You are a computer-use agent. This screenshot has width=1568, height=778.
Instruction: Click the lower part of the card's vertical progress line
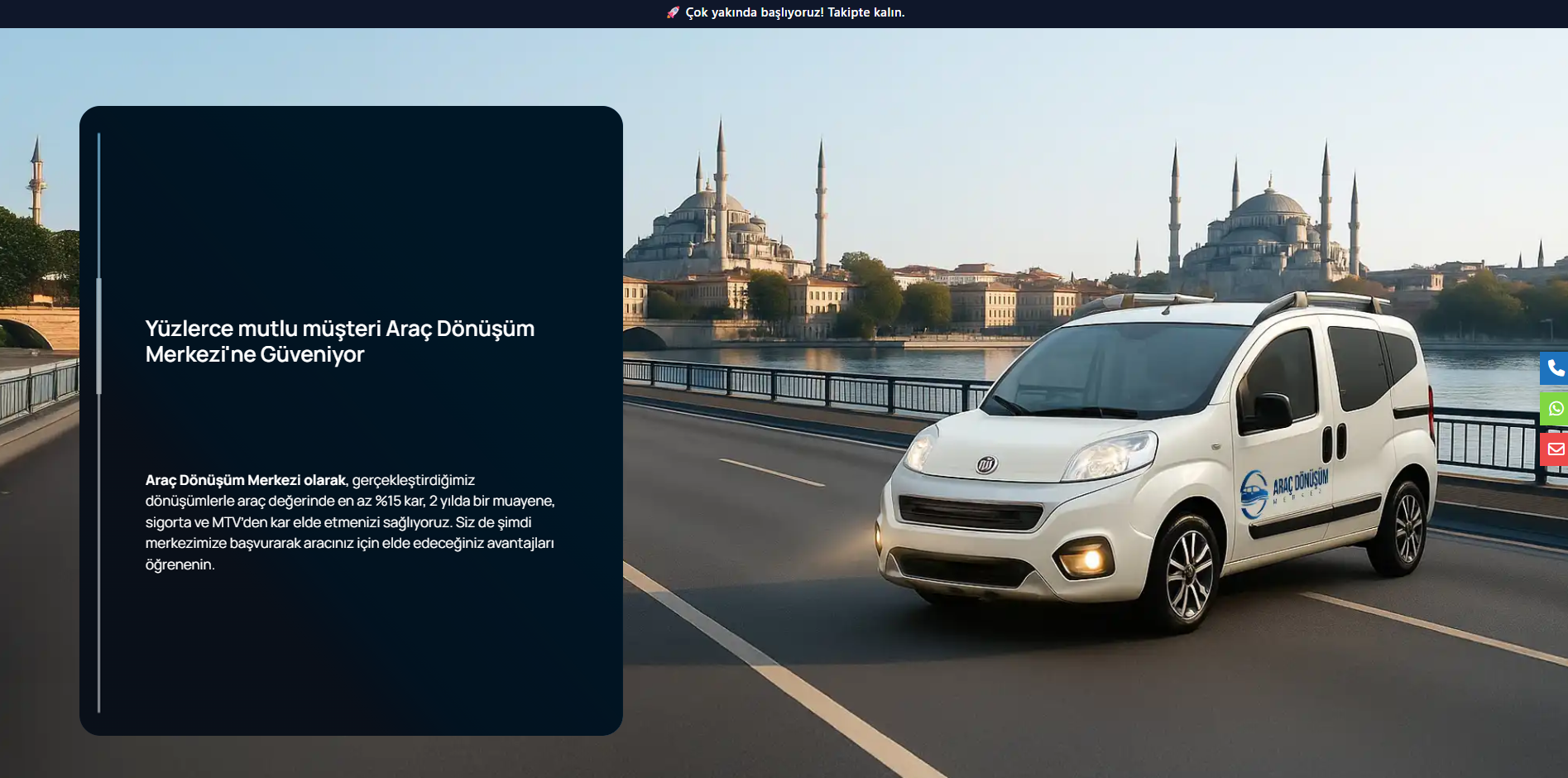[99, 579]
